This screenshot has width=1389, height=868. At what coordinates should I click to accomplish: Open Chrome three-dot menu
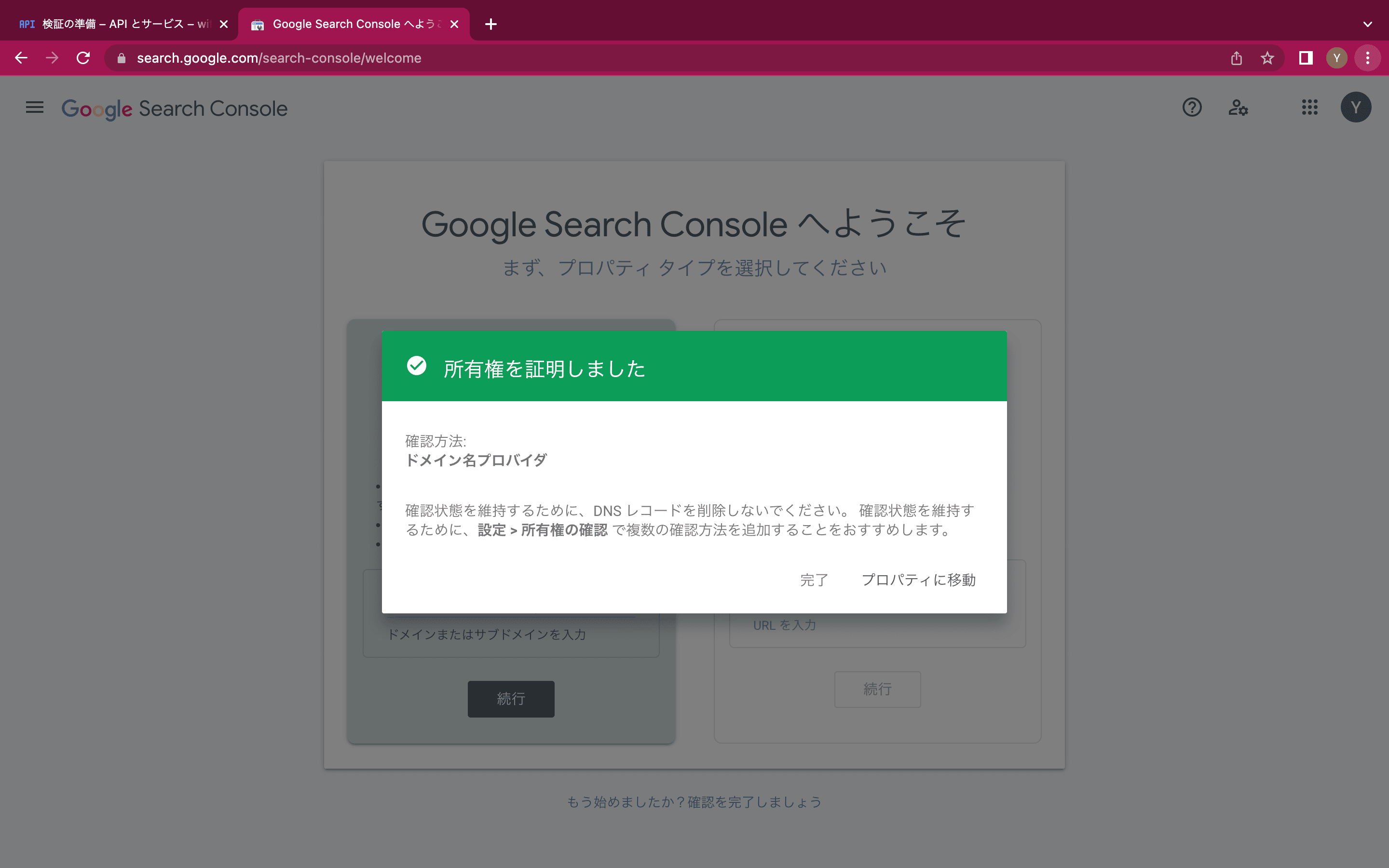[1368, 58]
